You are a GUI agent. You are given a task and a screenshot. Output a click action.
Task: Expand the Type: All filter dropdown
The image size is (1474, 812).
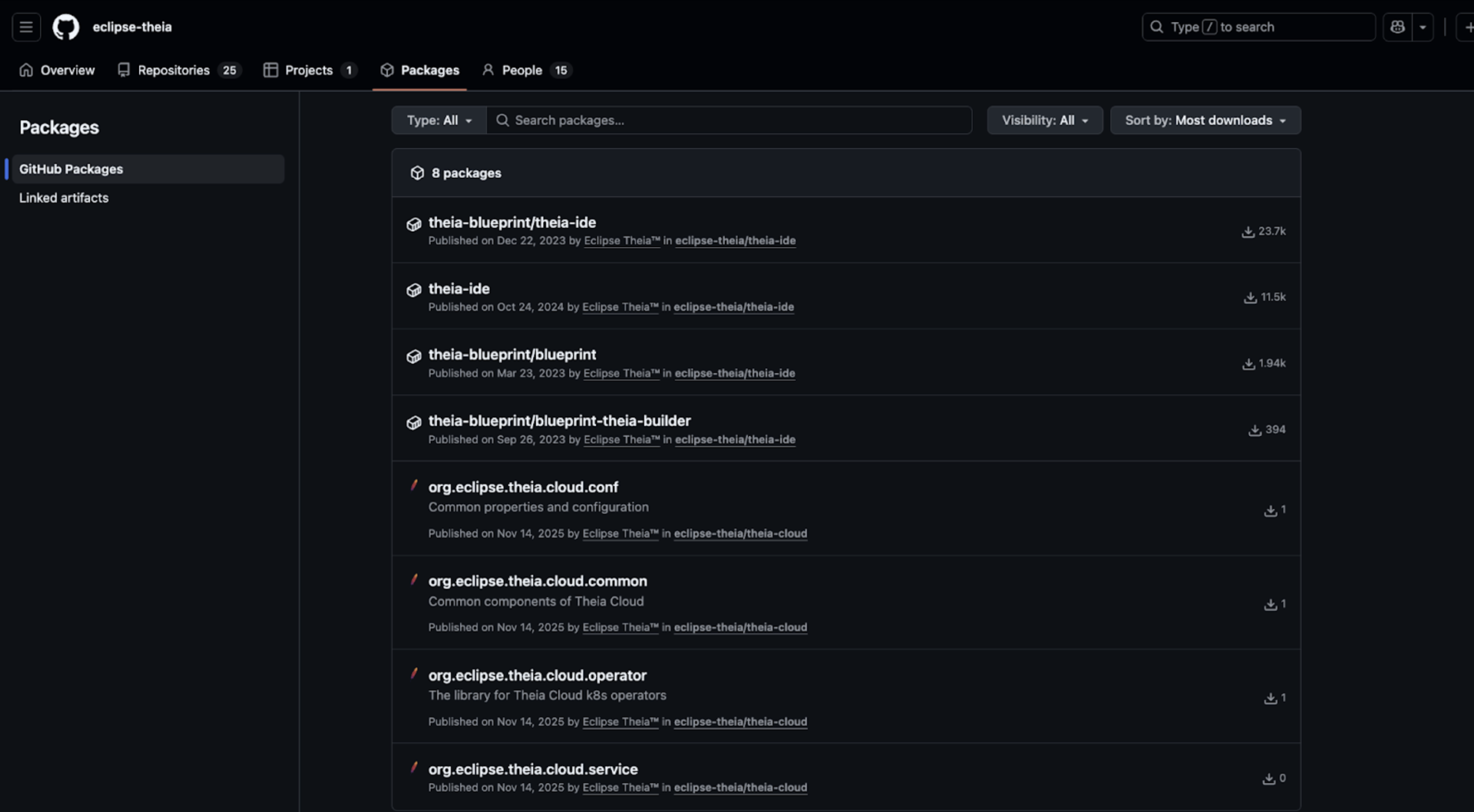click(x=439, y=121)
